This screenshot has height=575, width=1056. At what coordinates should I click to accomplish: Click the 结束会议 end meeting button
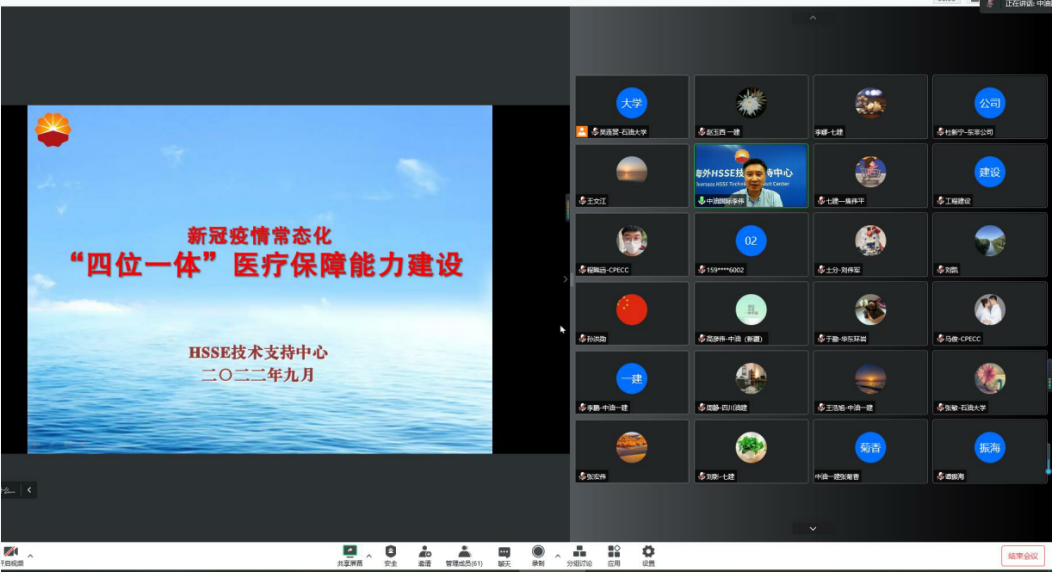pyautogui.click(x=1022, y=556)
